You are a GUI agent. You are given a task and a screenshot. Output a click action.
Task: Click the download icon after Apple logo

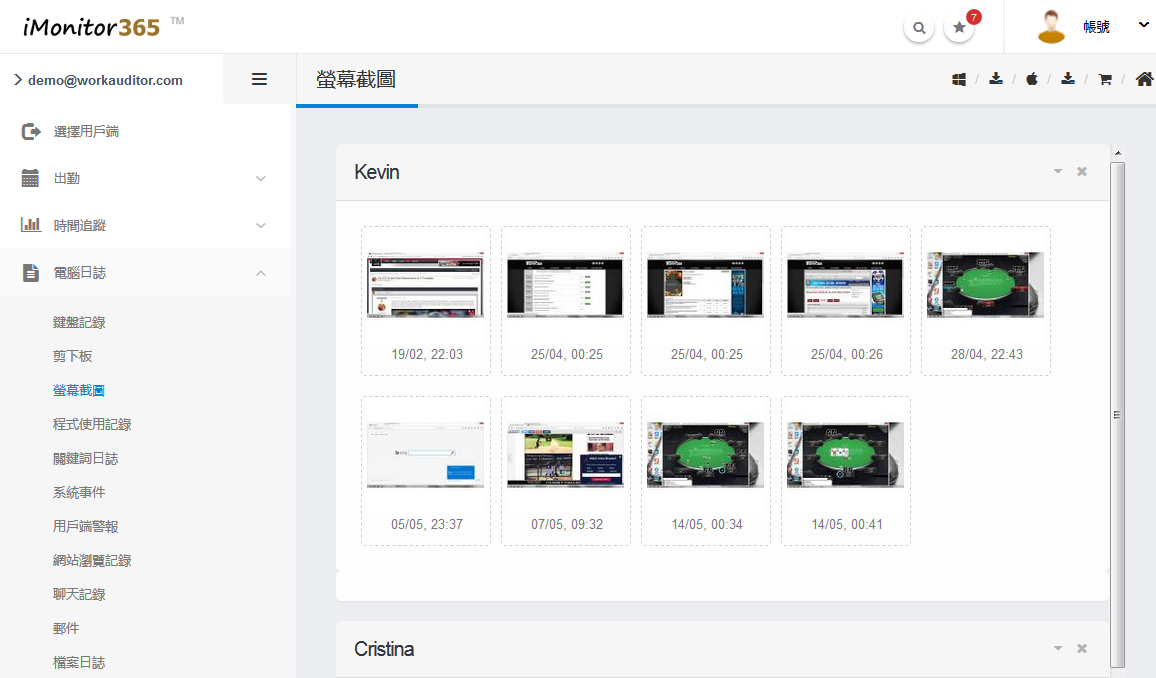pos(1068,79)
